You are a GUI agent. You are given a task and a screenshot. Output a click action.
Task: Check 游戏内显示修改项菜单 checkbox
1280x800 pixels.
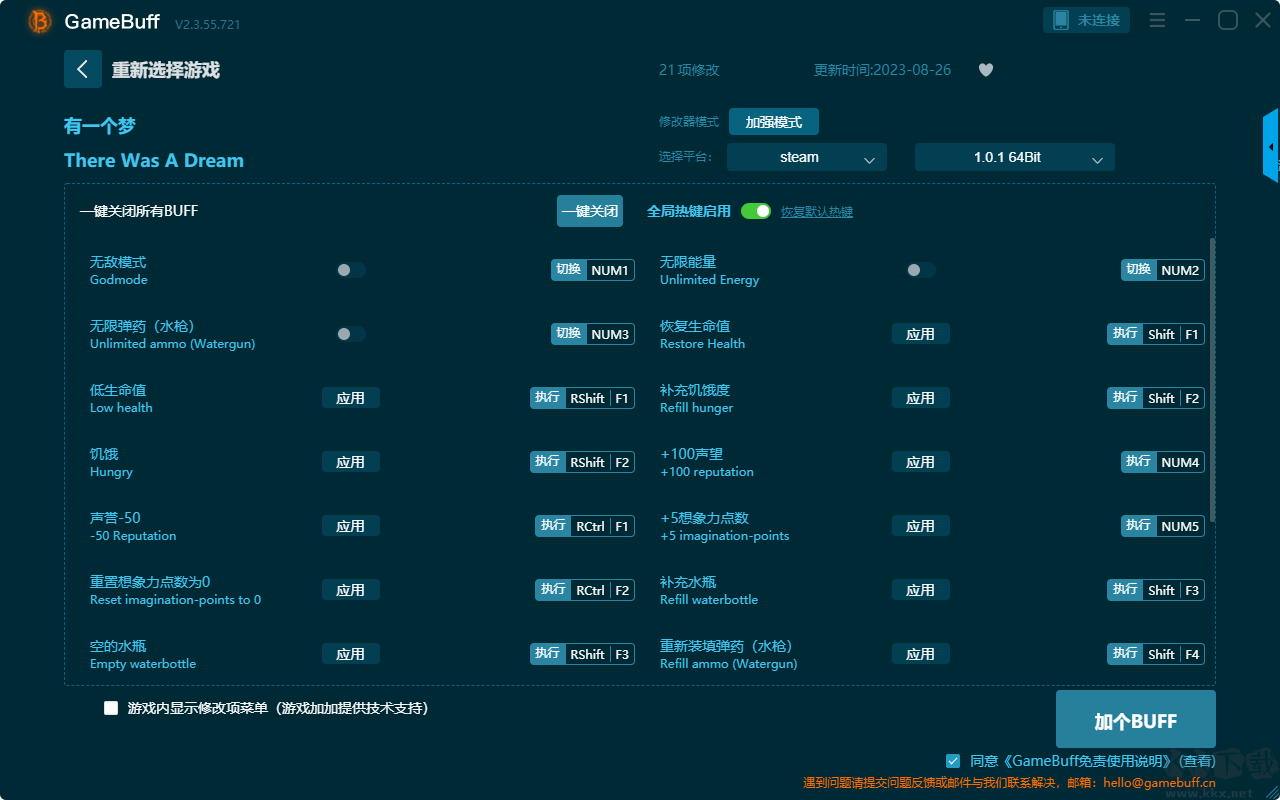[111, 708]
